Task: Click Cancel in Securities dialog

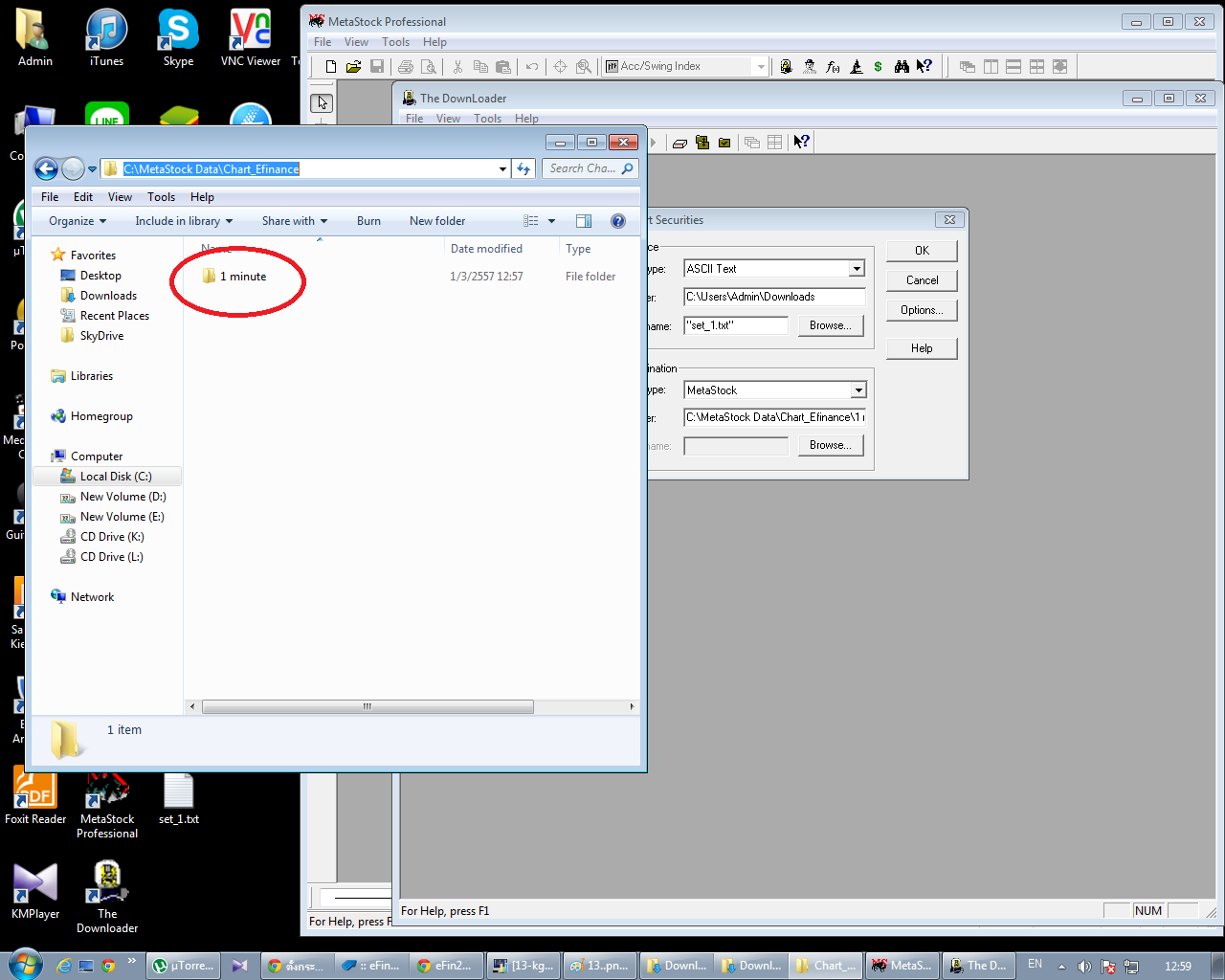Action: (x=922, y=280)
